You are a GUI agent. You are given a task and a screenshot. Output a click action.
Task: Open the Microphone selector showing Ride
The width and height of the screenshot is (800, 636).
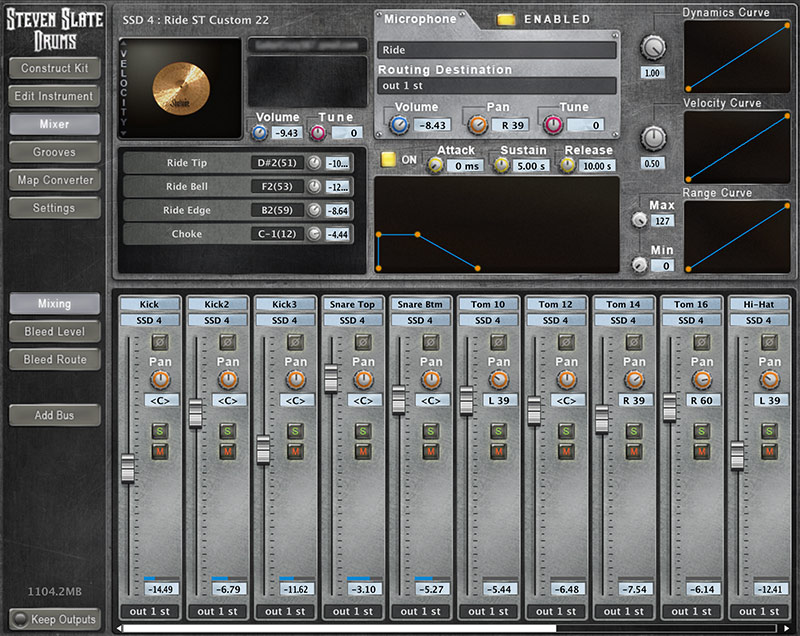coord(496,50)
